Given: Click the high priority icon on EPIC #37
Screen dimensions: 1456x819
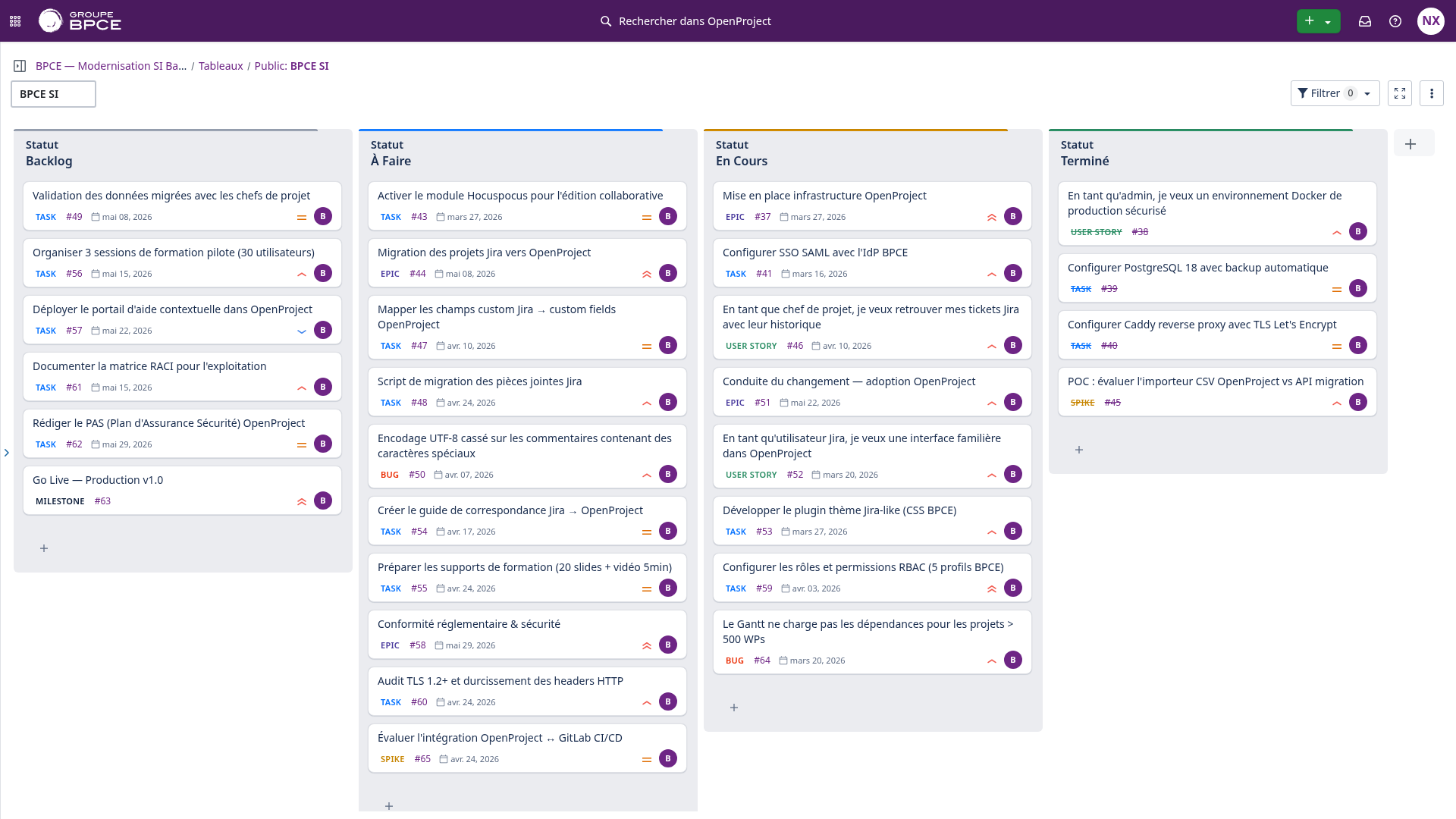Looking at the screenshot, I should (x=992, y=217).
